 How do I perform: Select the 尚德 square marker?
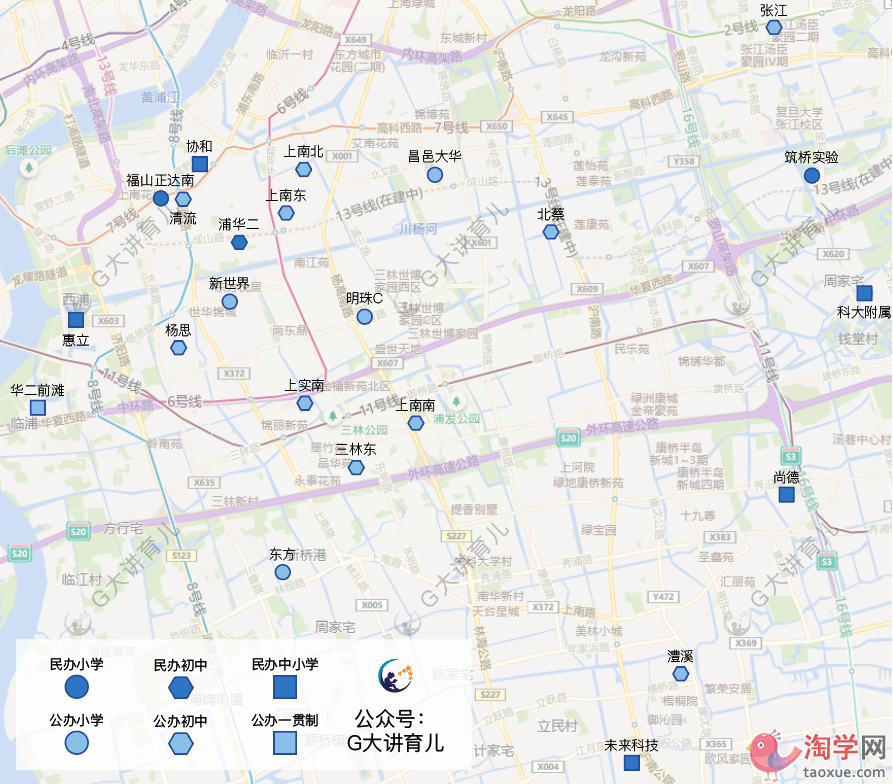[x=787, y=494]
